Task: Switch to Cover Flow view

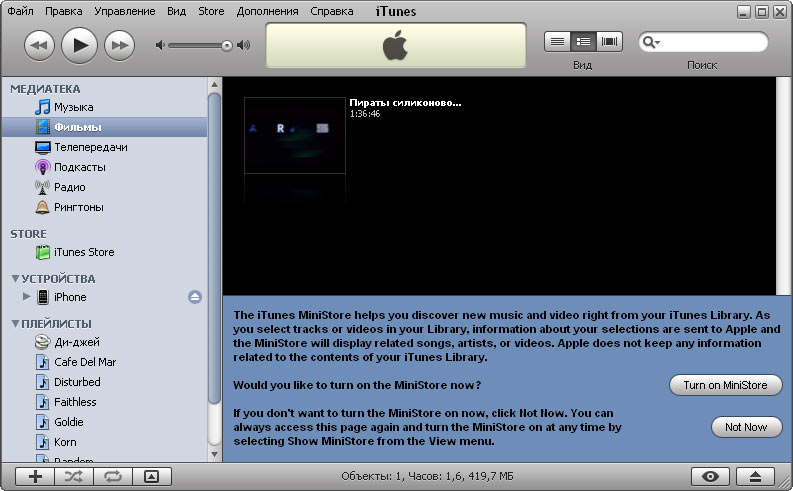Action: click(609, 41)
